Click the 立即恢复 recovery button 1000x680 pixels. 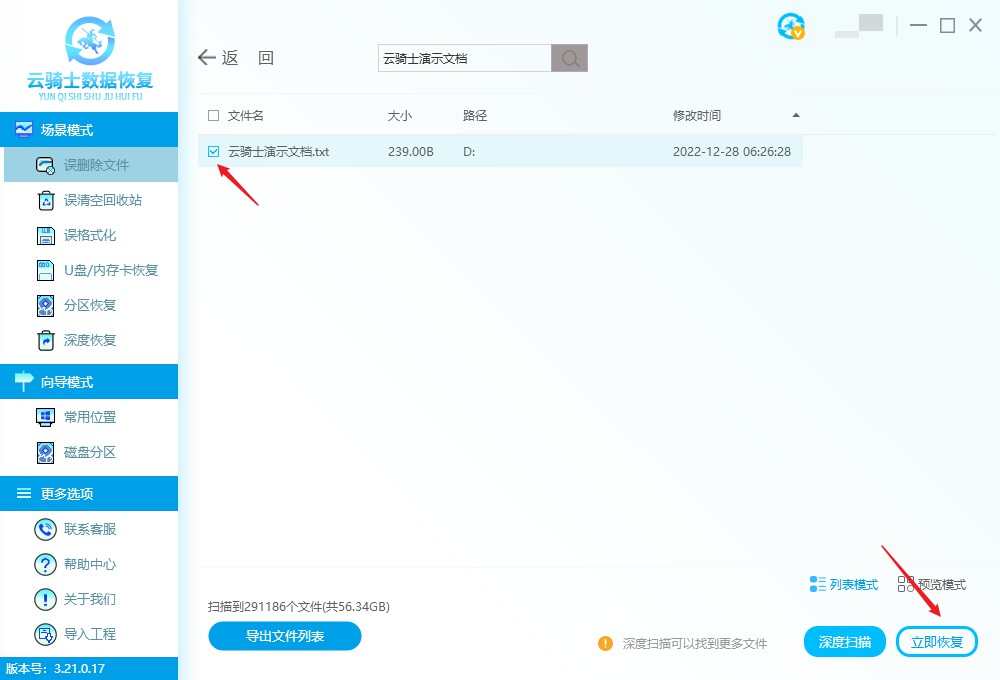tap(937, 641)
